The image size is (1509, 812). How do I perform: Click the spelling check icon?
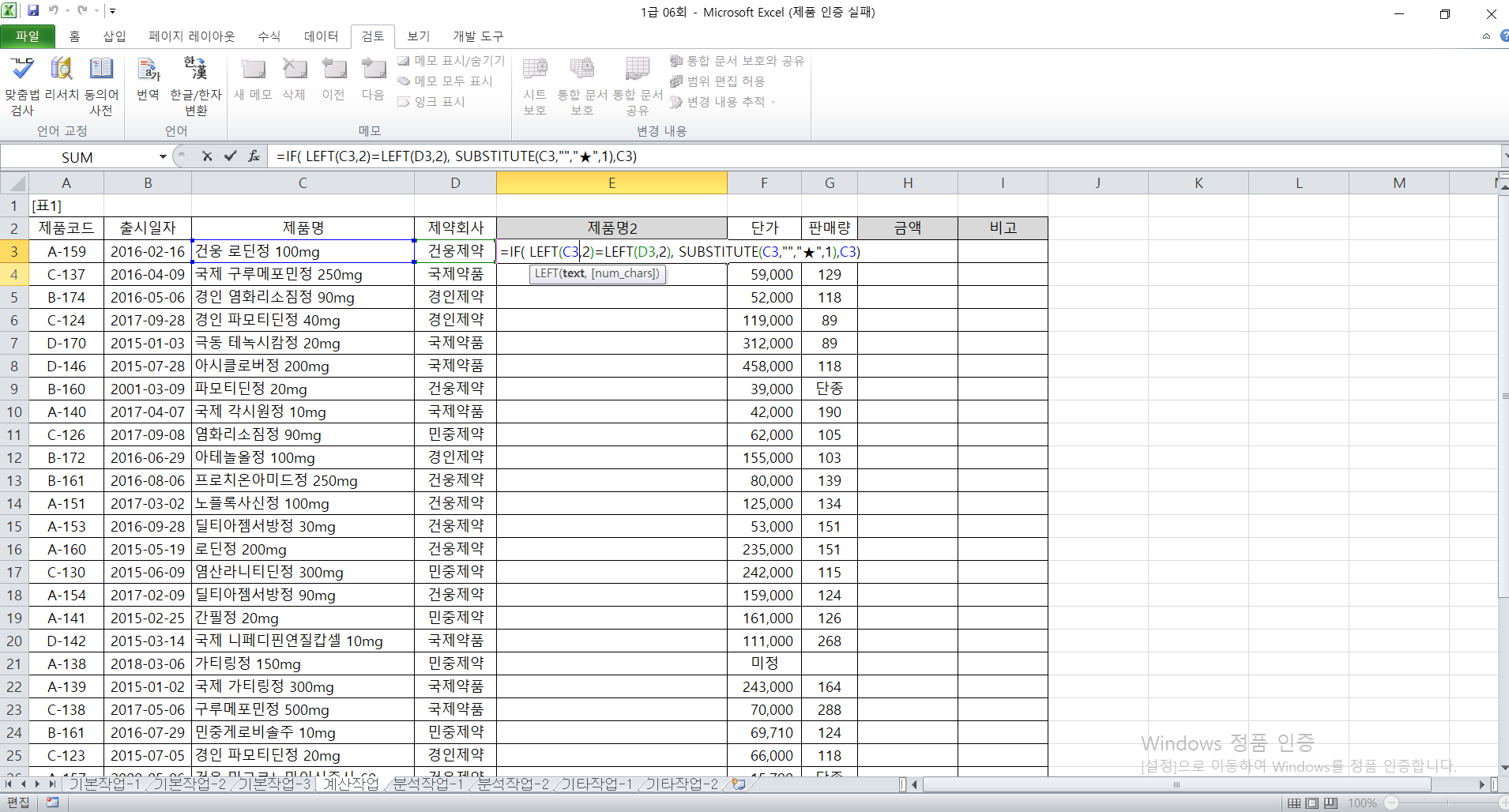[22, 70]
